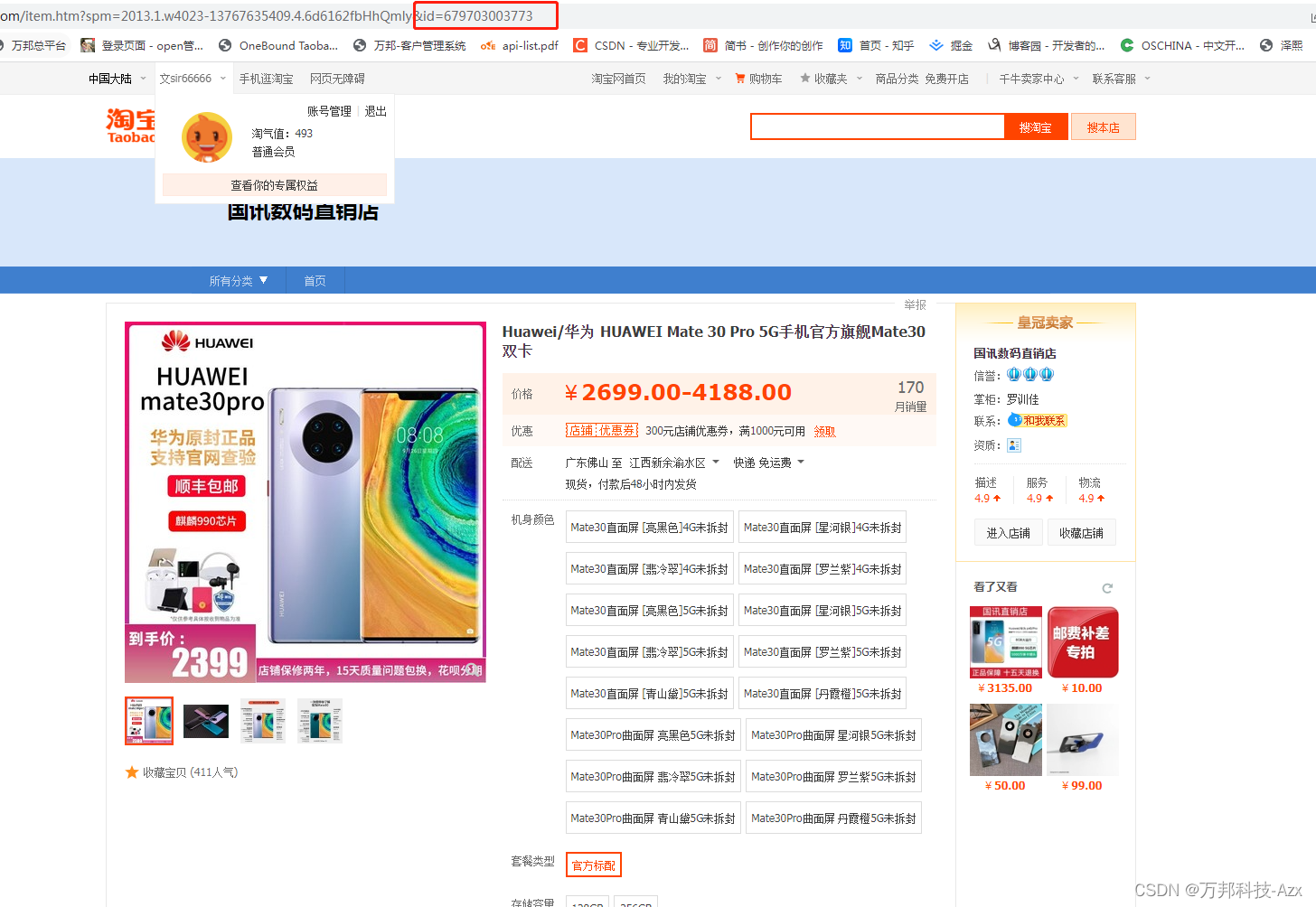Click the 收藏宝贝 star icon
The image size is (1316, 907).
pos(132,772)
